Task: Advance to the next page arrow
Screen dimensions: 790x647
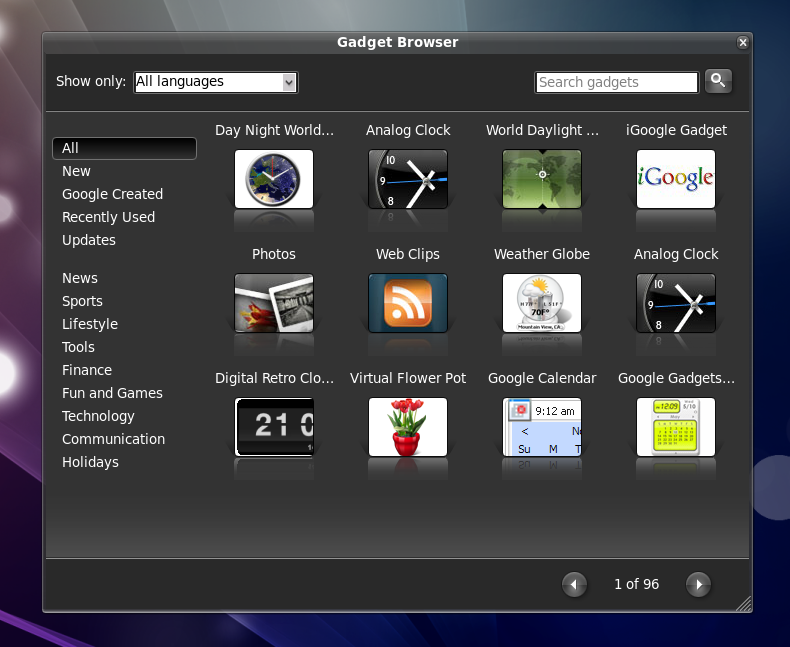Action: (698, 585)
